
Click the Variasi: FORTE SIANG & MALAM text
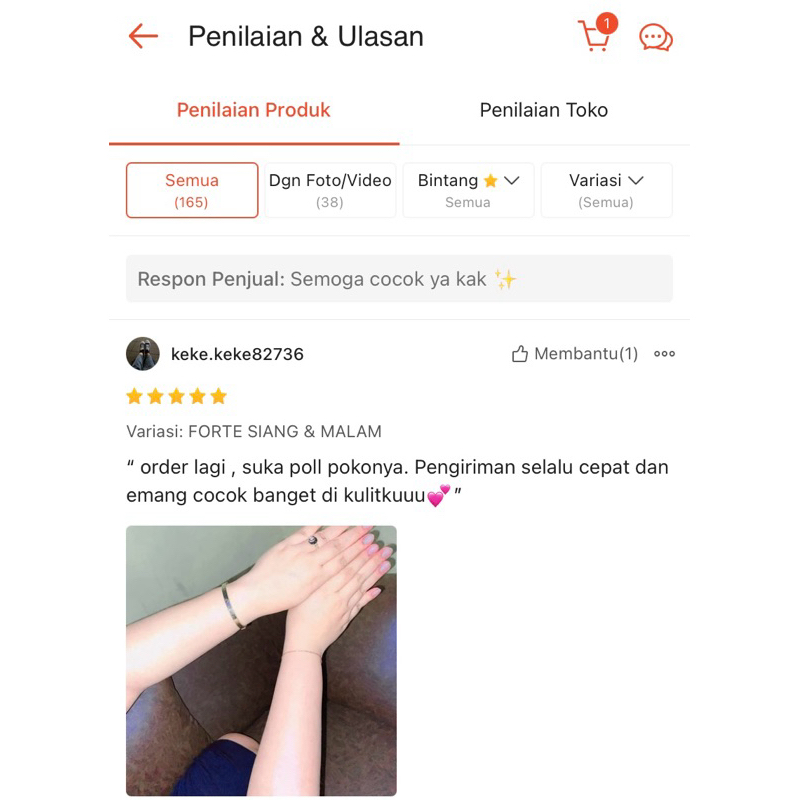[x=254, y=432]
